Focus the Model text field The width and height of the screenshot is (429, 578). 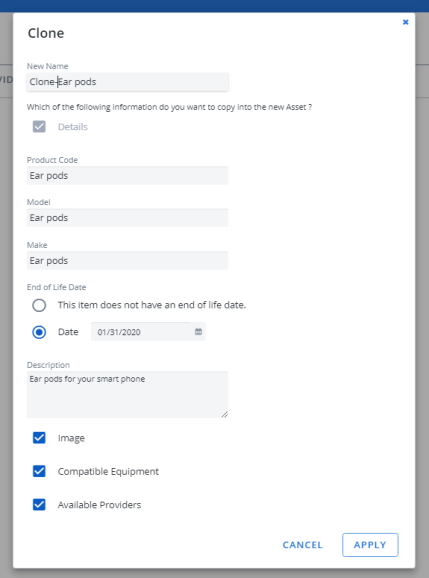(128, 217)
